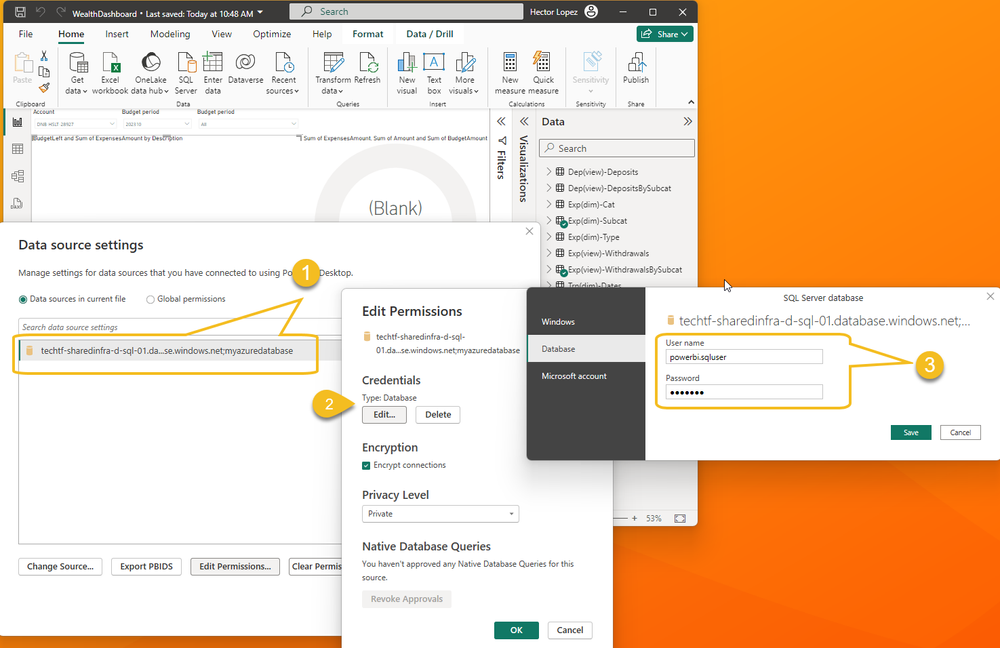1000x648 pixels.
Task: Open the OneLake data hub icon
Action: [x=149, y=63]
